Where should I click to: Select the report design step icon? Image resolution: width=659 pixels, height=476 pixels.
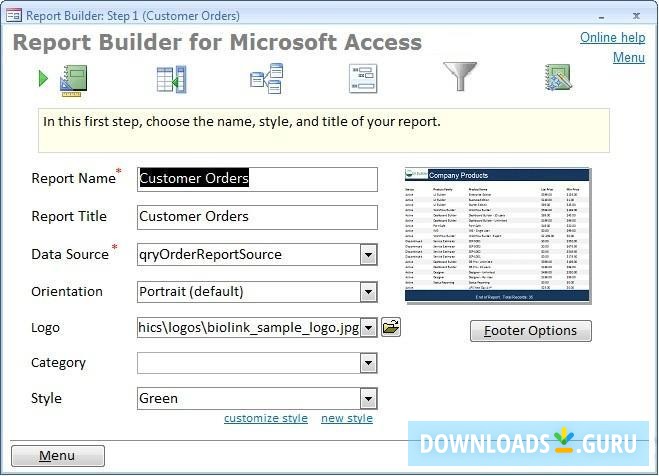74,80
